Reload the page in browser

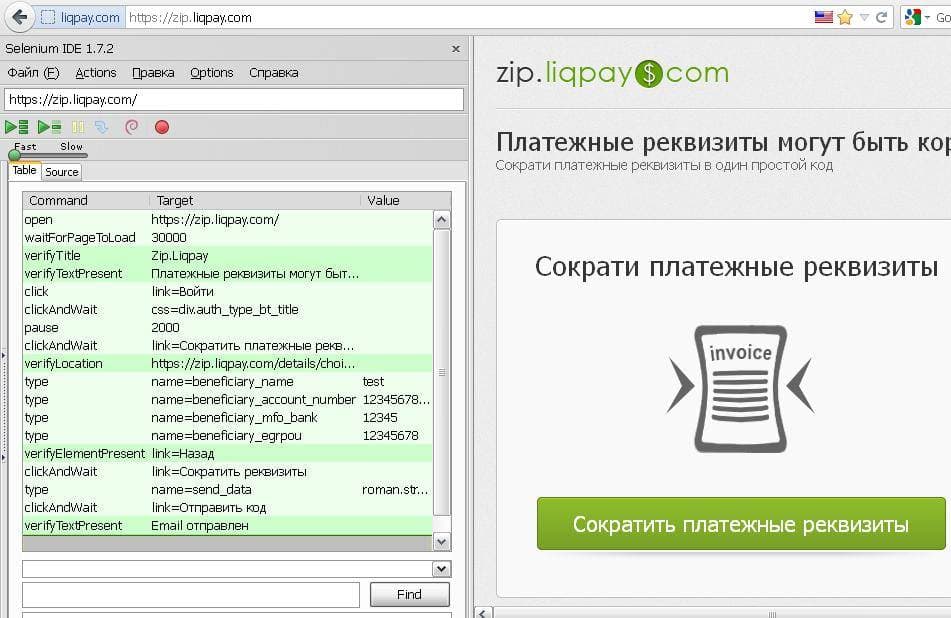882,18
